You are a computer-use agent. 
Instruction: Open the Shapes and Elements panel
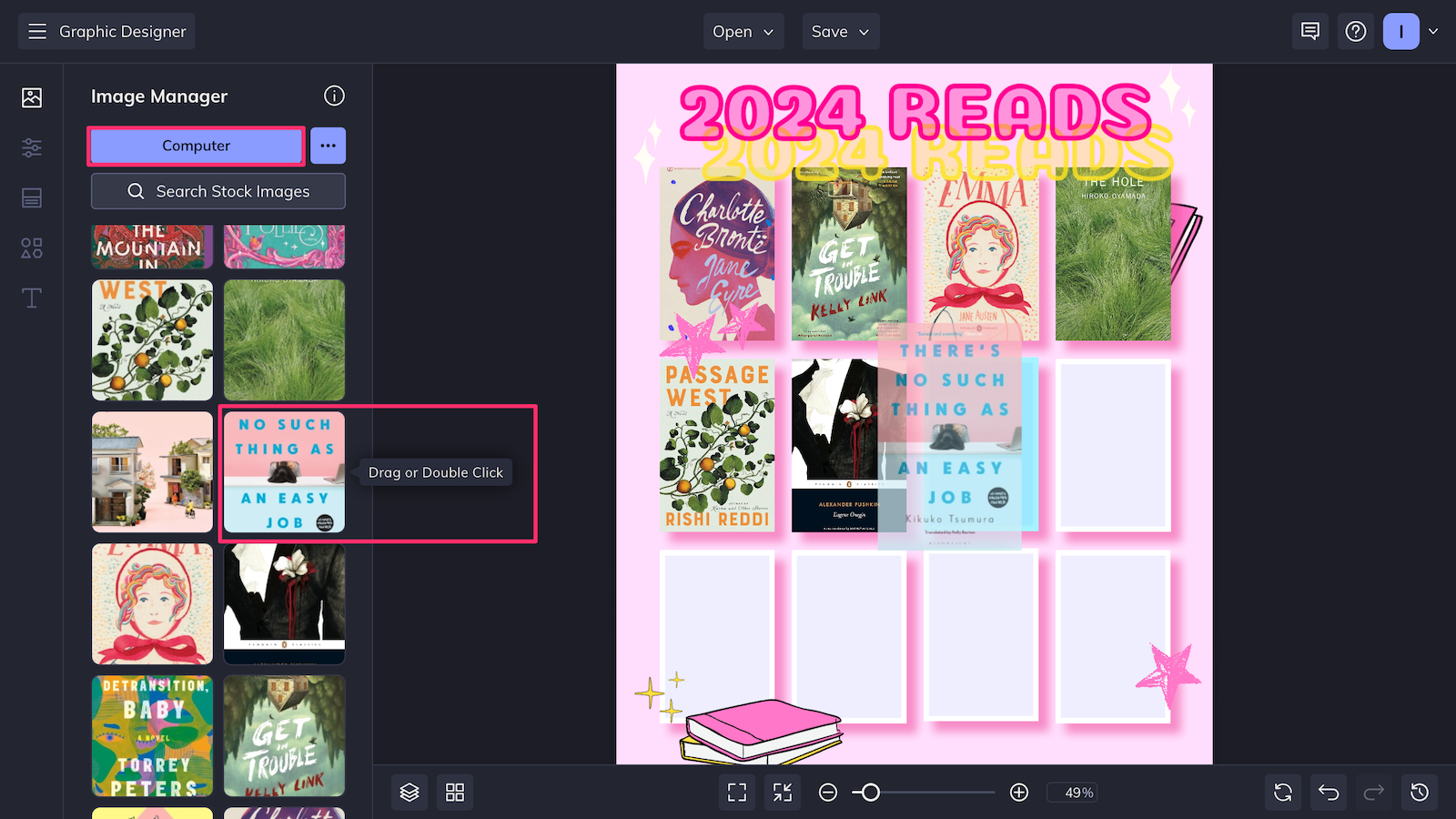[31, 248]
